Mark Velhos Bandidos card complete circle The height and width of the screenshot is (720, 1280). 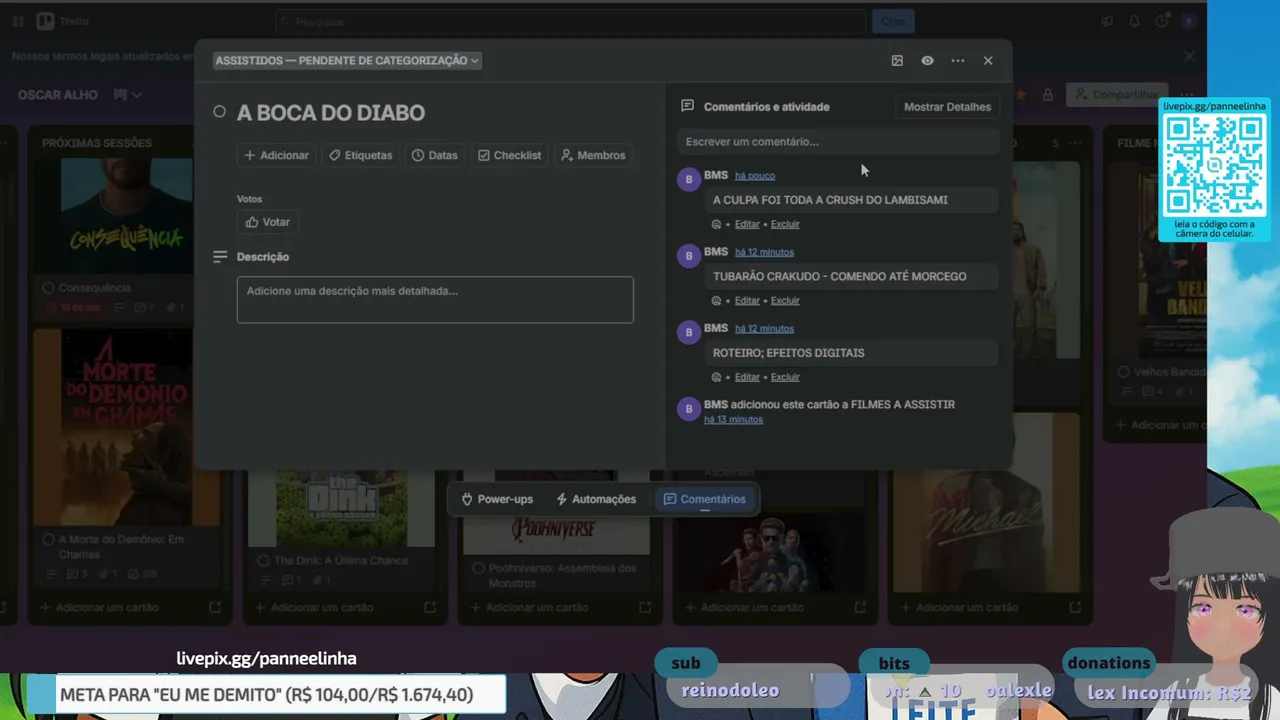[1125, 372]
